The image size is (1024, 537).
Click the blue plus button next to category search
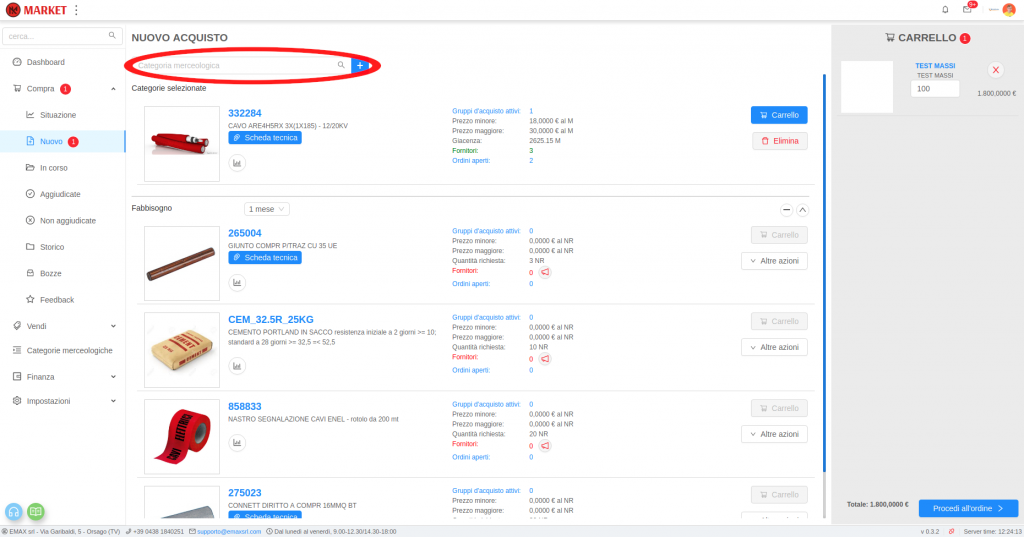[x=360, y=65]
